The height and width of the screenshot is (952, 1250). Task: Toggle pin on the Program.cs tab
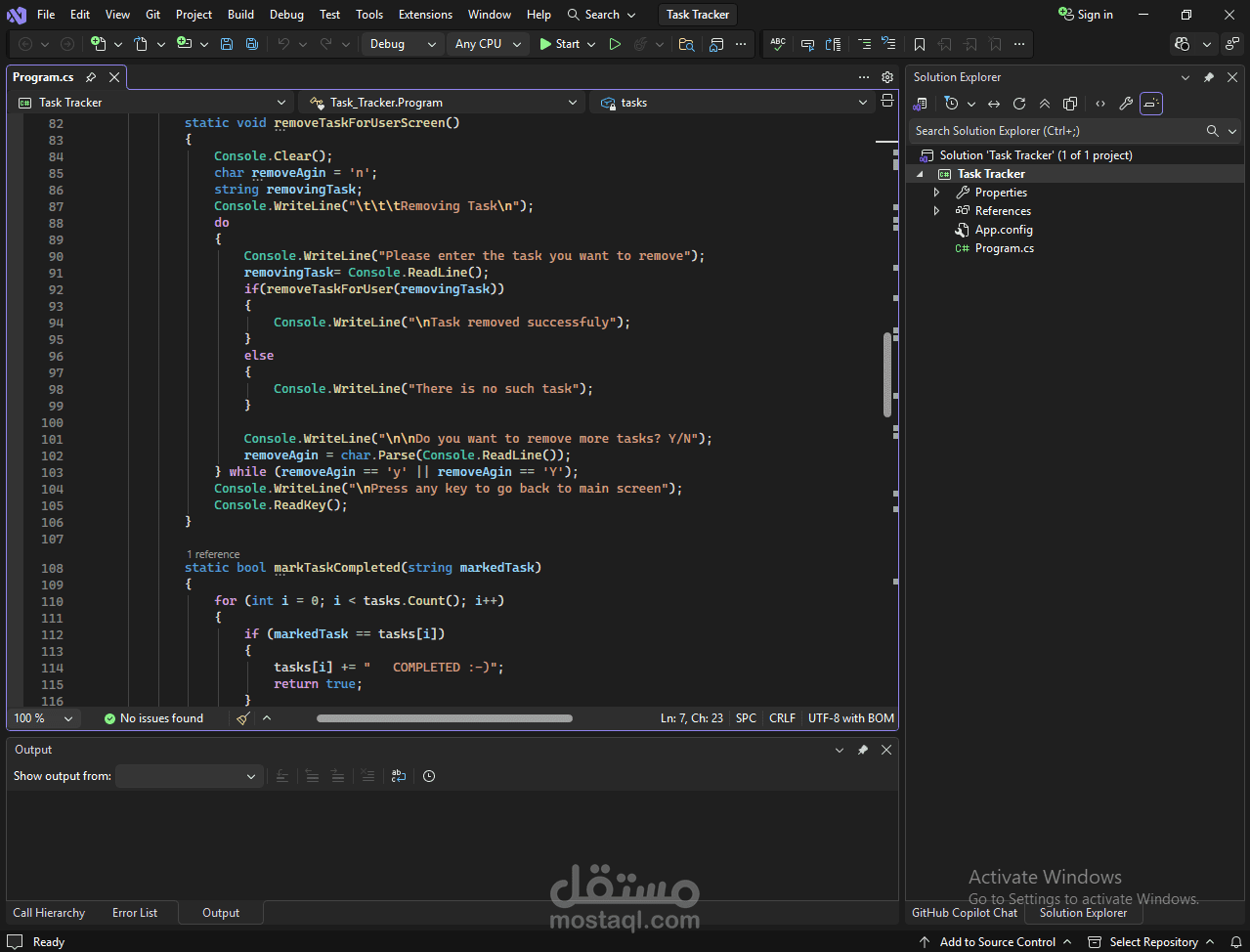91,77
